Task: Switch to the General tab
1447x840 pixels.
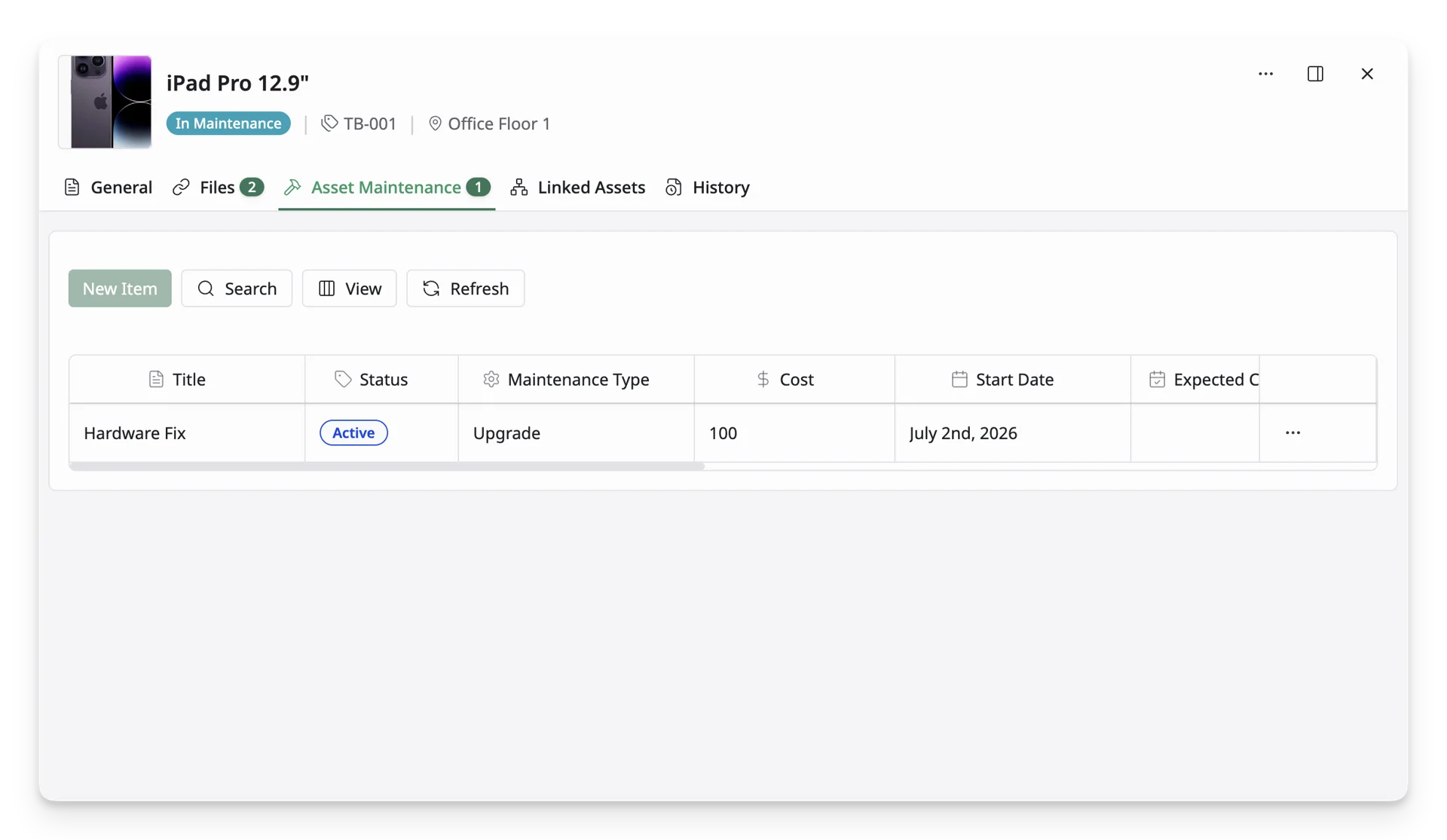Action: point(109,187)
